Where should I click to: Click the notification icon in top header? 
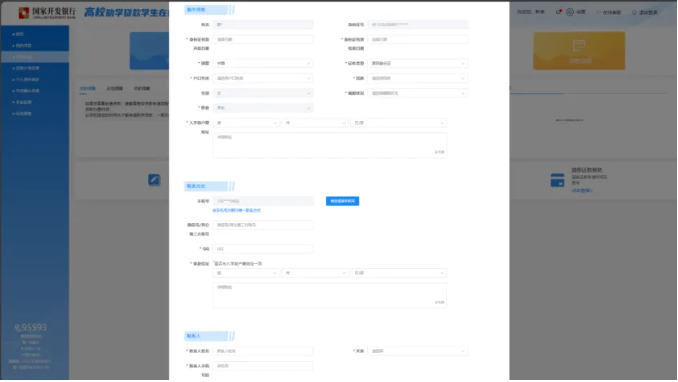[559, 12]
